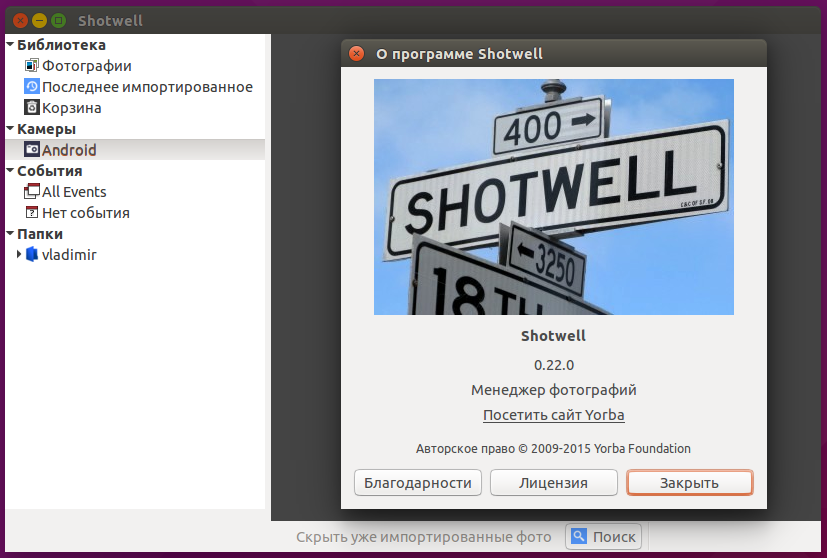The height and width of the screenshot is (558, 827).
Task: Click the Авторское право copyright text
Action: click(553, 448)
